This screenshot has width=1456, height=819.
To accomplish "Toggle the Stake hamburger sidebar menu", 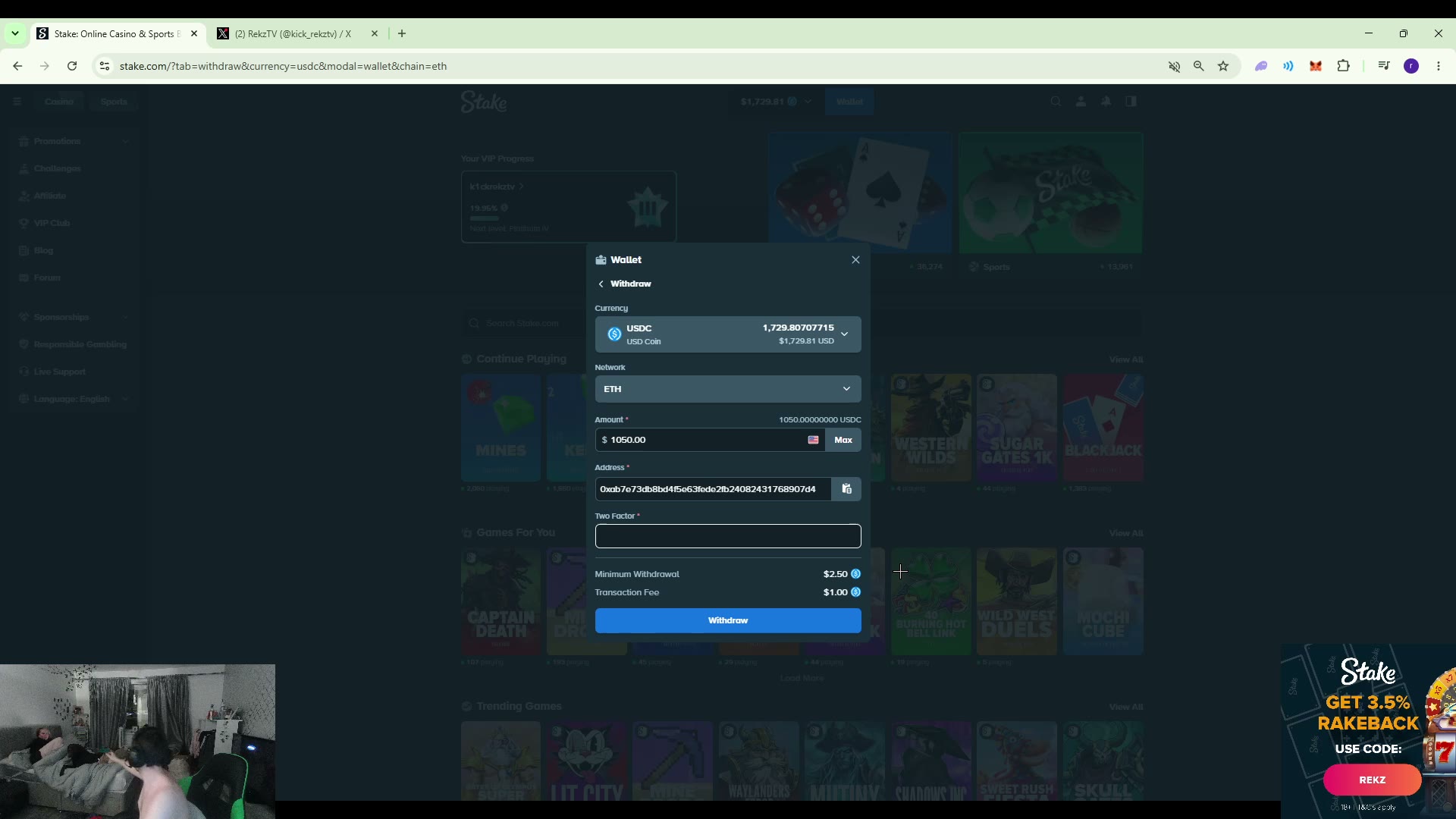I will point(17,102).
